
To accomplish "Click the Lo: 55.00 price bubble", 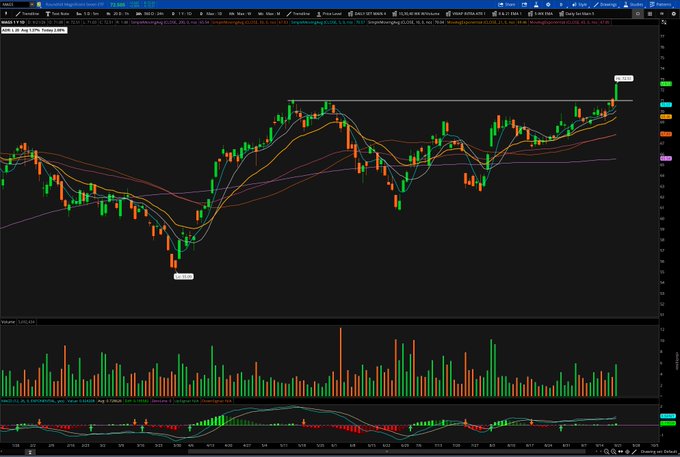I will [x=183, y=276].
